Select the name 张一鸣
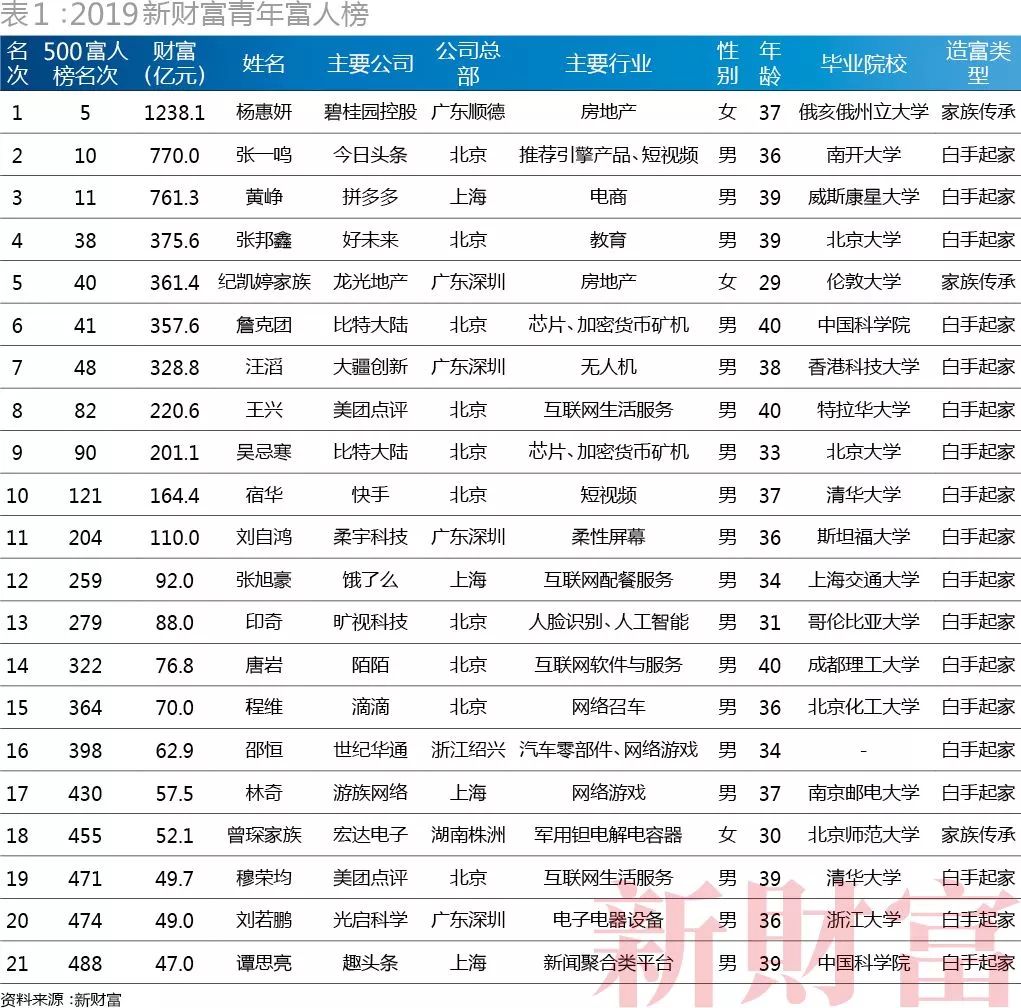The image size is (1021, 1008). pos(264,155)
